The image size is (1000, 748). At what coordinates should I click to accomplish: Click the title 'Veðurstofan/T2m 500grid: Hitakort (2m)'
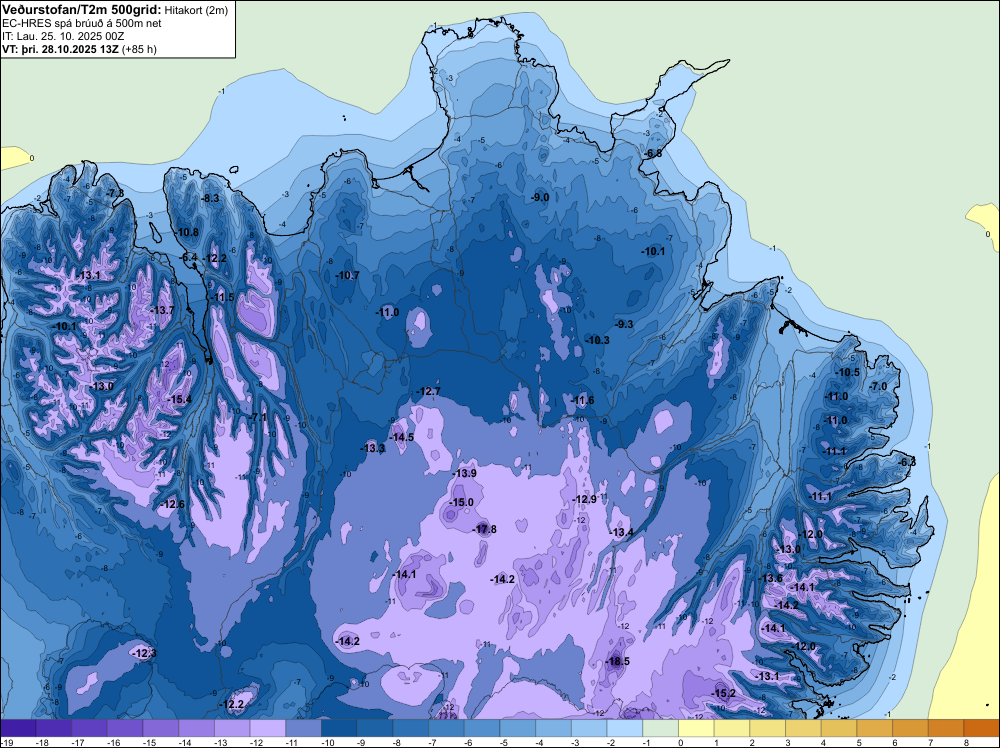(x=115, y=10)
